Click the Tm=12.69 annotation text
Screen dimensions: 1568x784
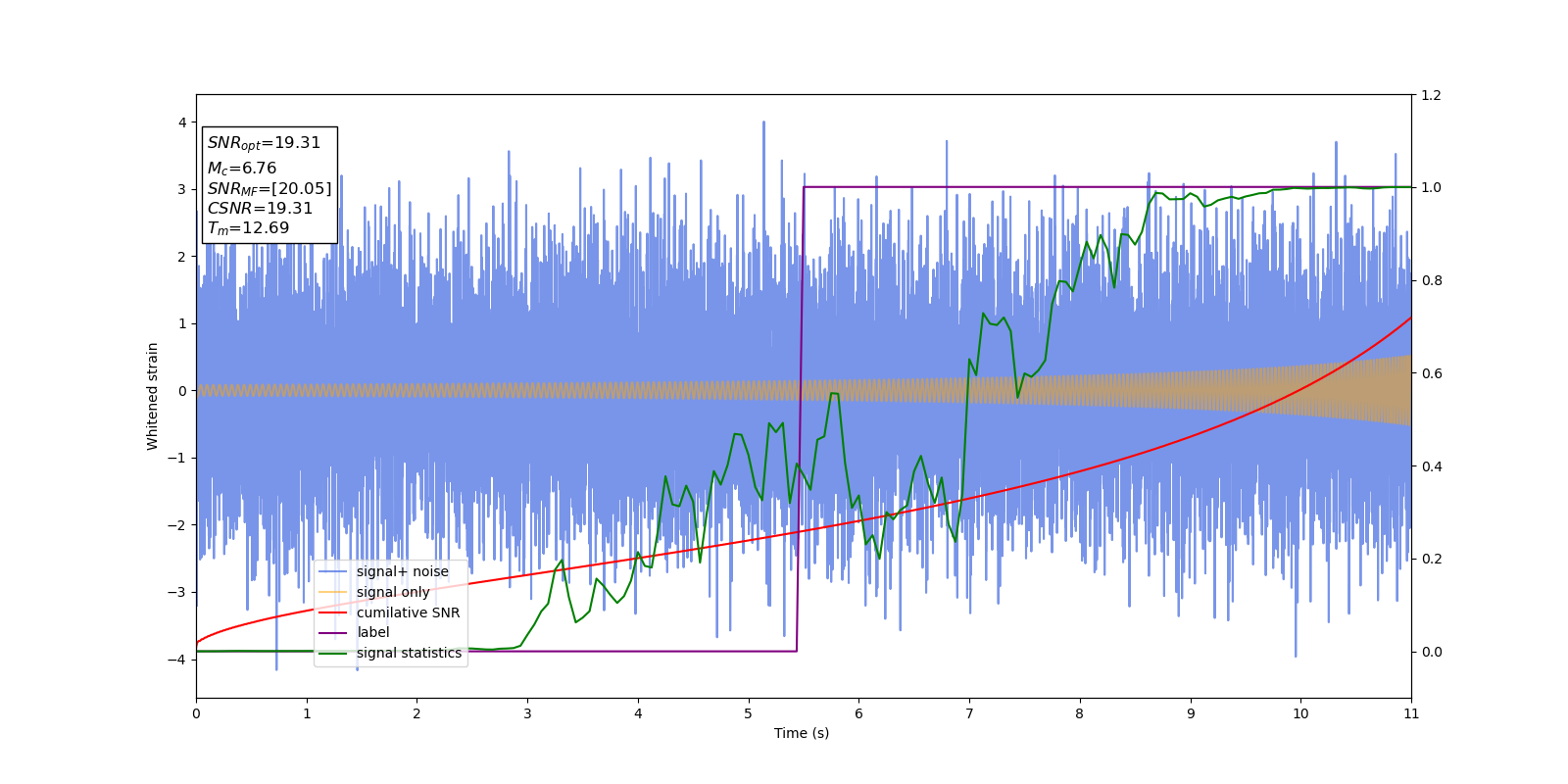pyautogui.click(x=248, y=228)
